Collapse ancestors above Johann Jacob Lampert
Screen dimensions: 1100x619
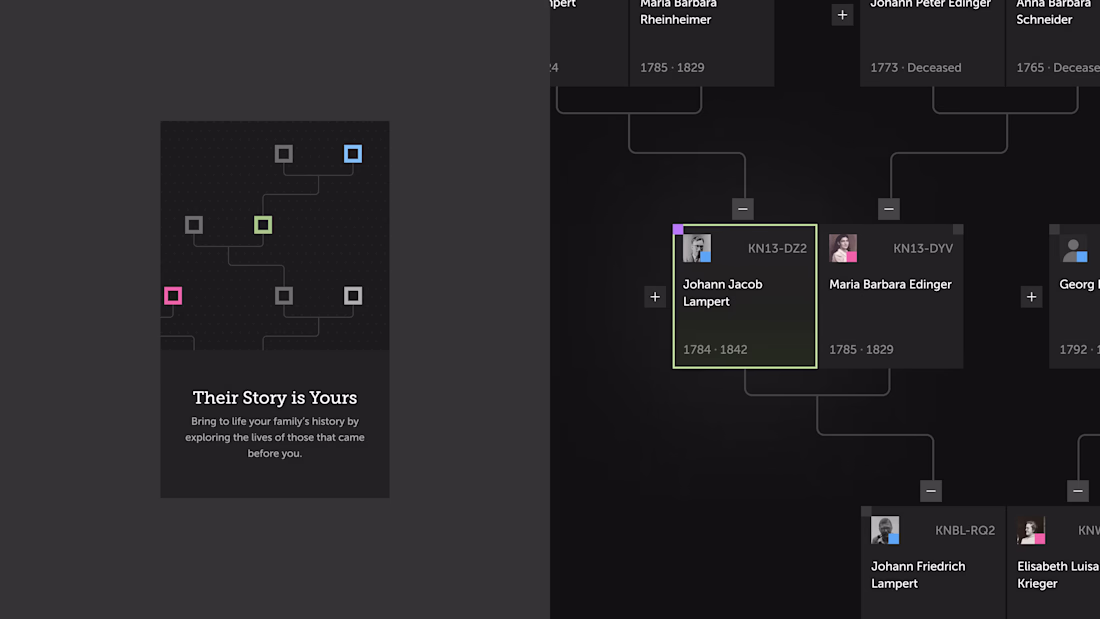743,209
